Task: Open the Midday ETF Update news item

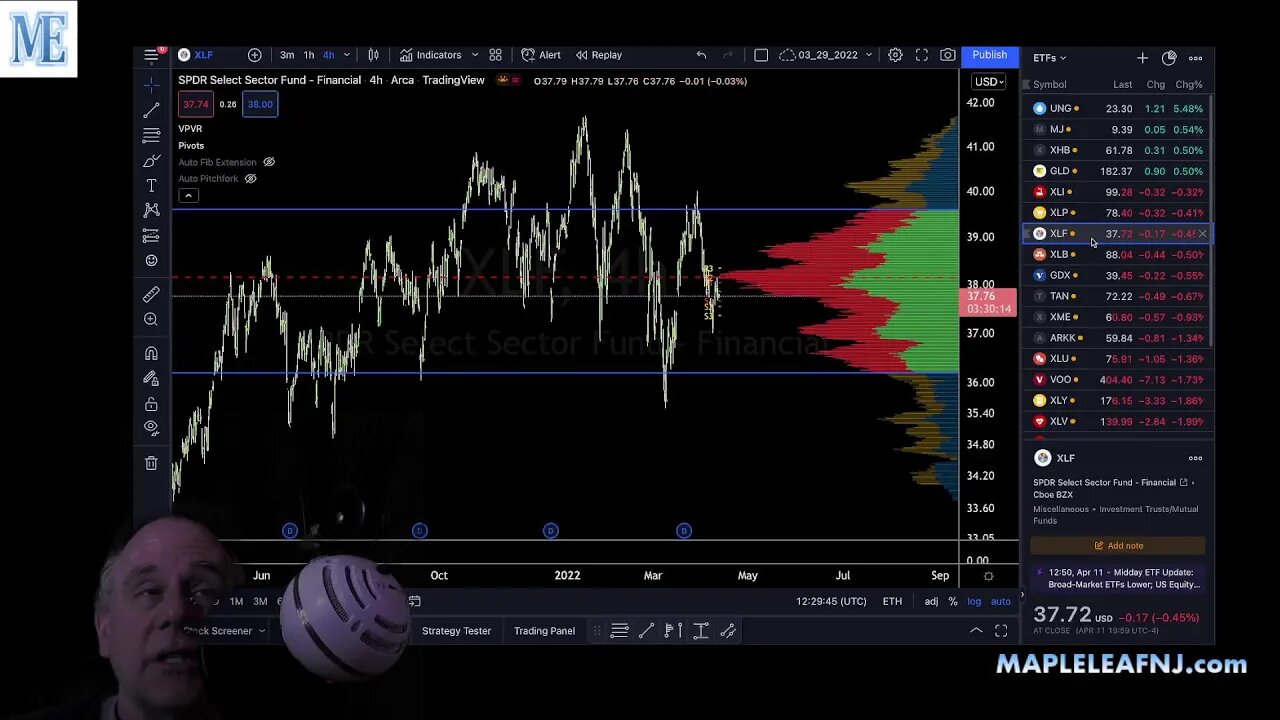Action: 1117,578
